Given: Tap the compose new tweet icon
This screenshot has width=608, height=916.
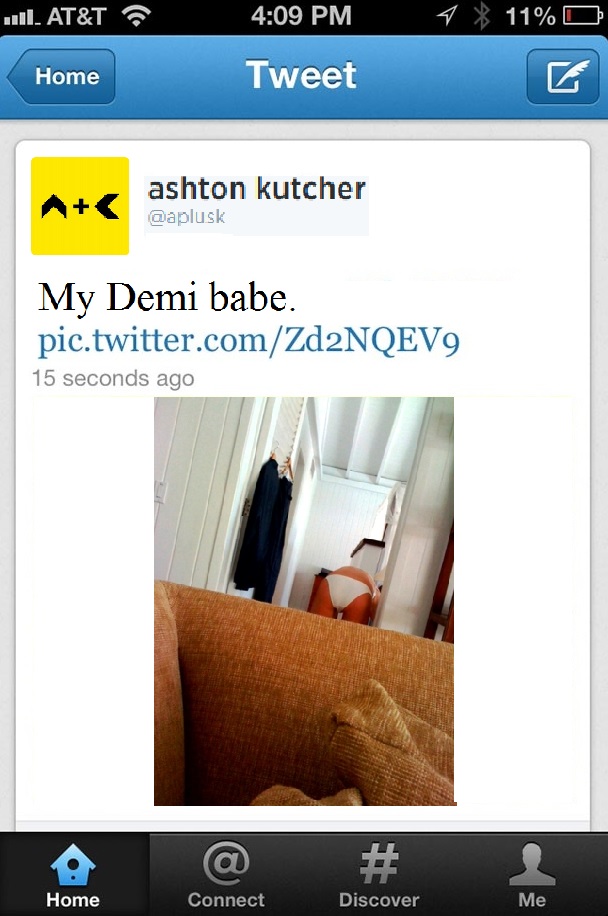Looking at the screenshot, I should tap(562, 77).
